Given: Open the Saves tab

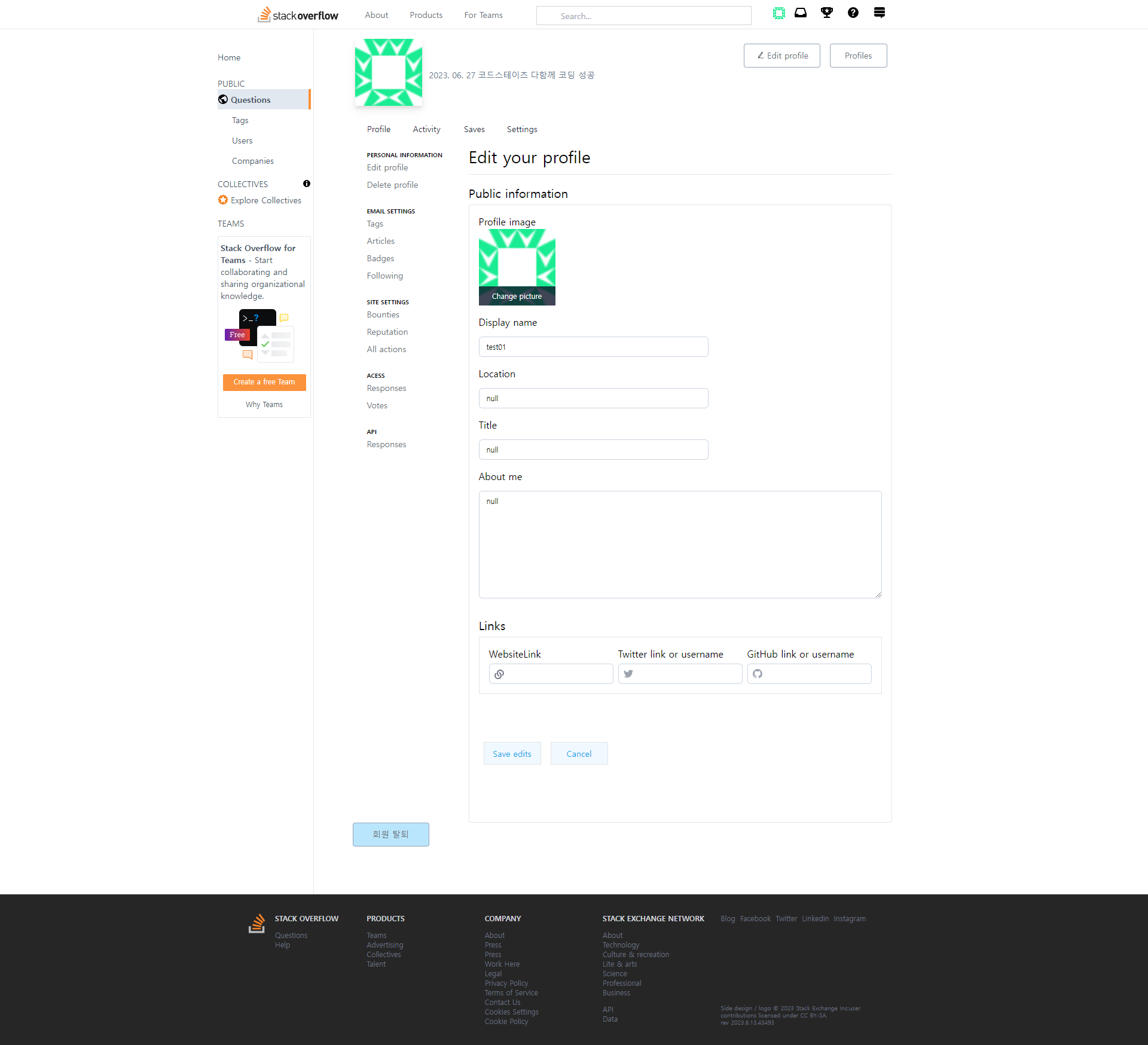Looking at the screenshot, I should [x=474, y=129].
